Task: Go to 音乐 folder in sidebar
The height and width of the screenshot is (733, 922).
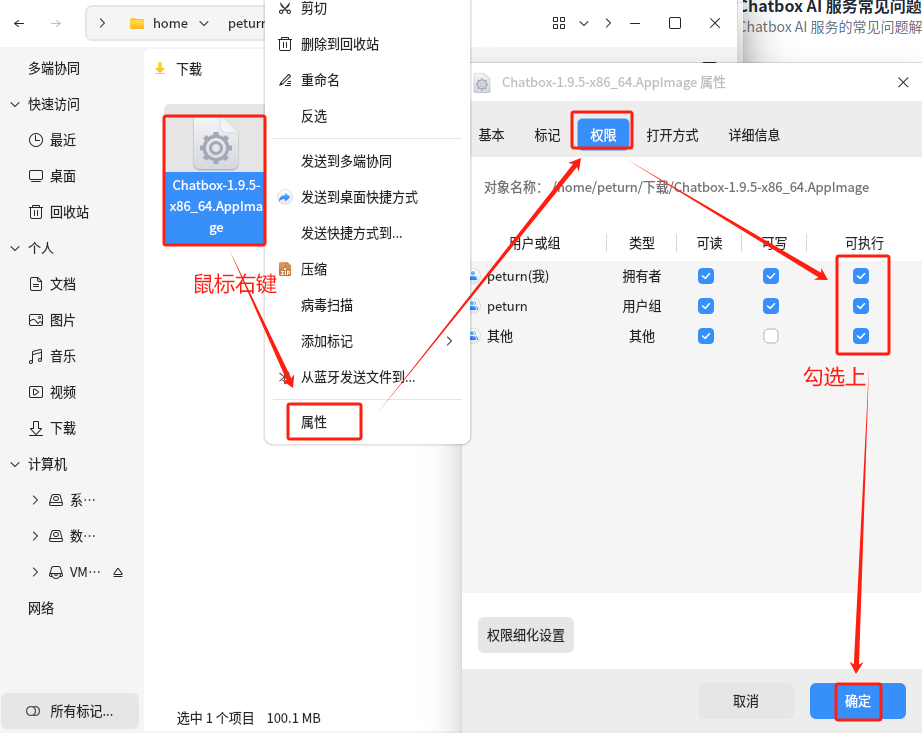Action: (x=63, y=356)
